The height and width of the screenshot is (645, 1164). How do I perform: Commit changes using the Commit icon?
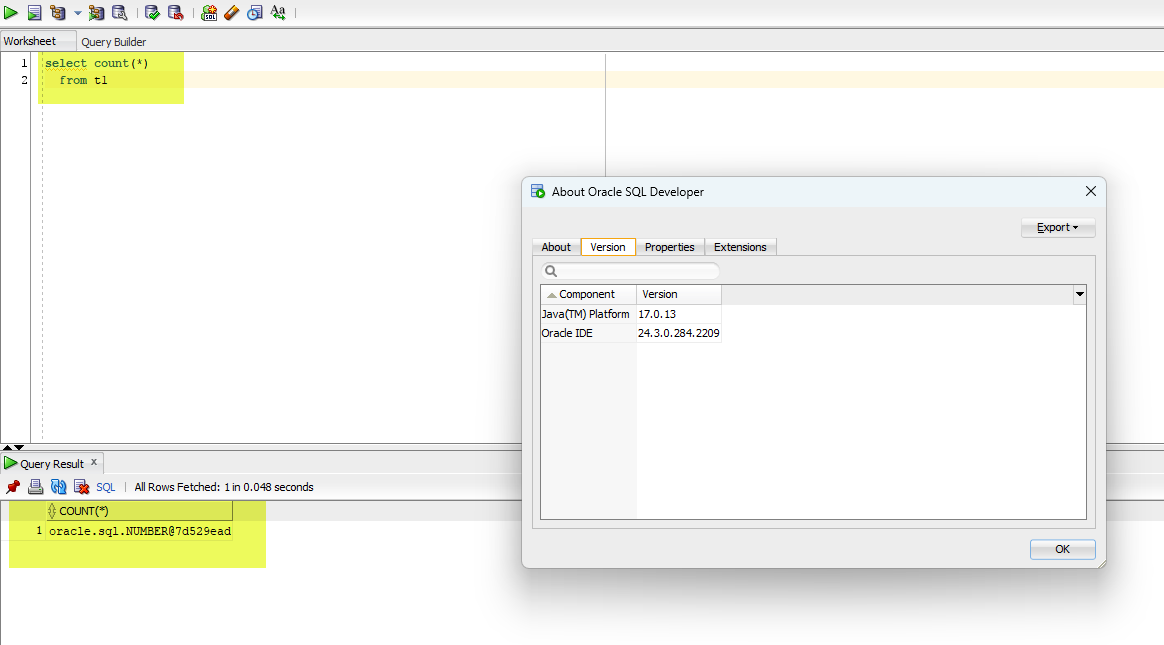(x=152, y=13)
